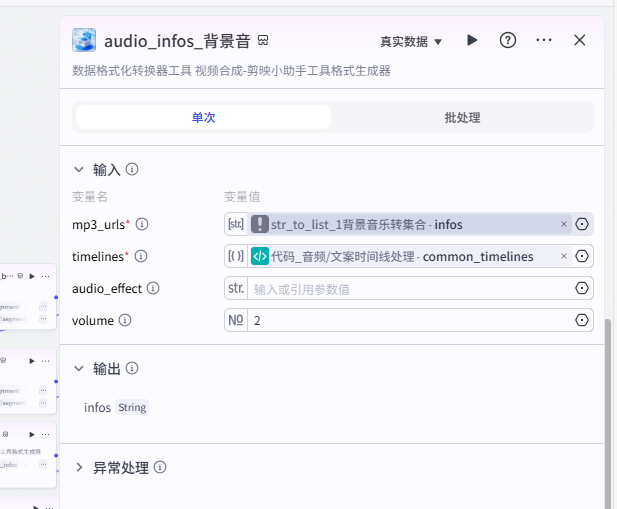Click the 变量值 column header
Screen dimensions: 617x509
coord(242,196)
